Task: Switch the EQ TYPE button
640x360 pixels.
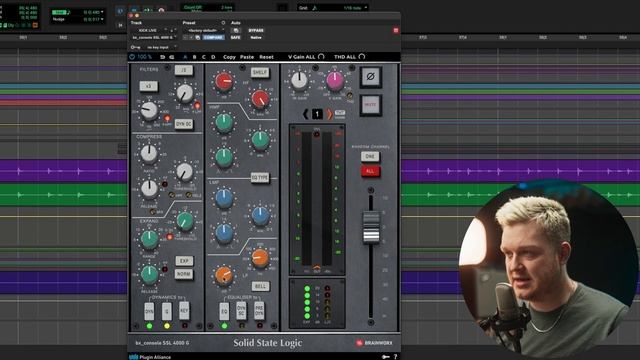Action: [260, 178]
